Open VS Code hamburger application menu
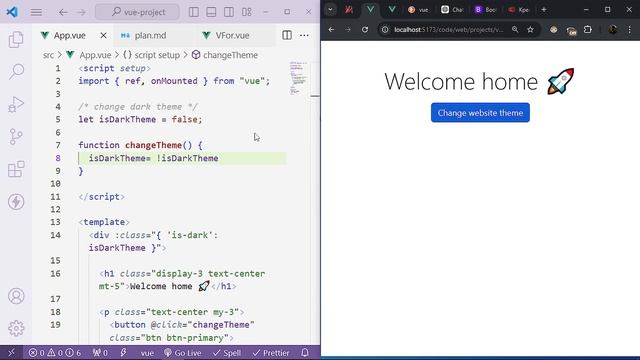The height and width of the screenshot is (360, 640). pos(36,12)
